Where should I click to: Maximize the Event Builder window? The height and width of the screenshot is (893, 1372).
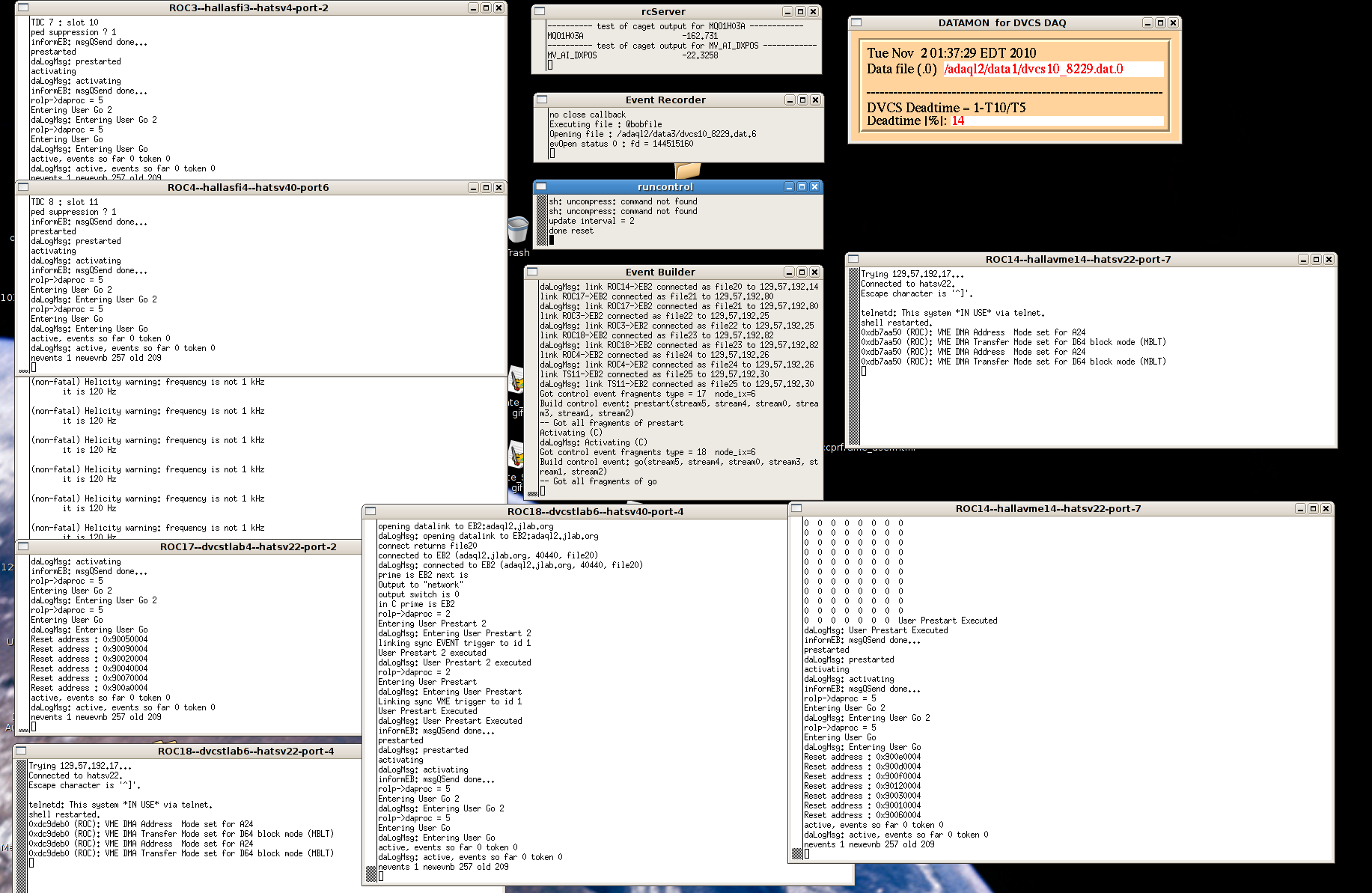click(802, 272)
